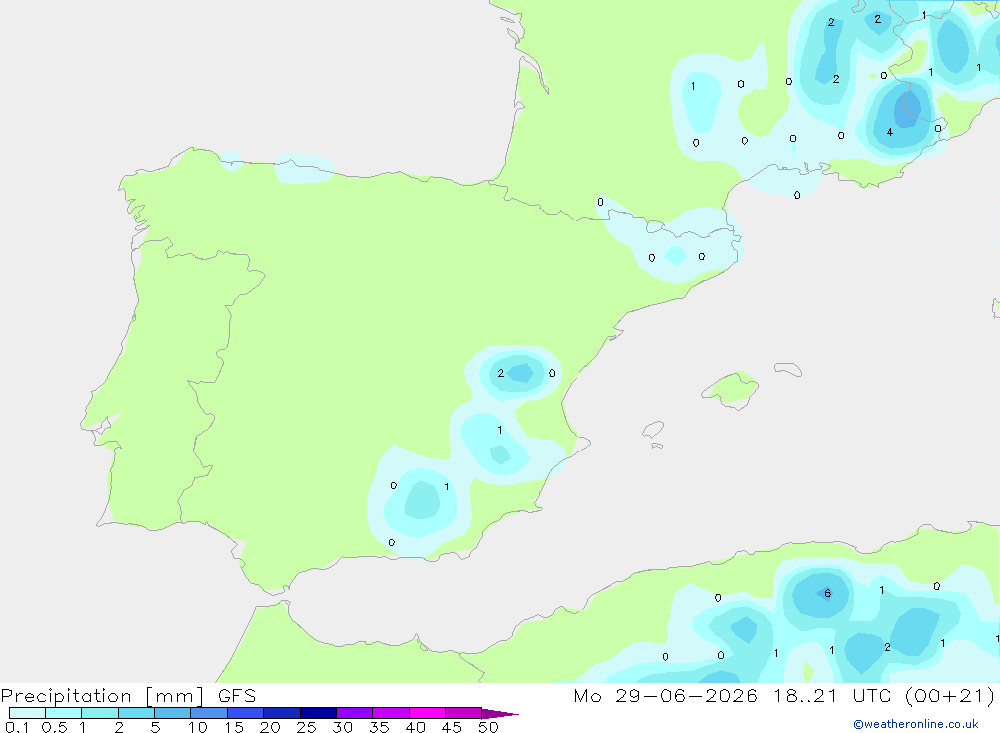Screen dimensions: 1000x733
Task: Choose the 15–20 mm royal blue swatch
Action: [246, 713]
